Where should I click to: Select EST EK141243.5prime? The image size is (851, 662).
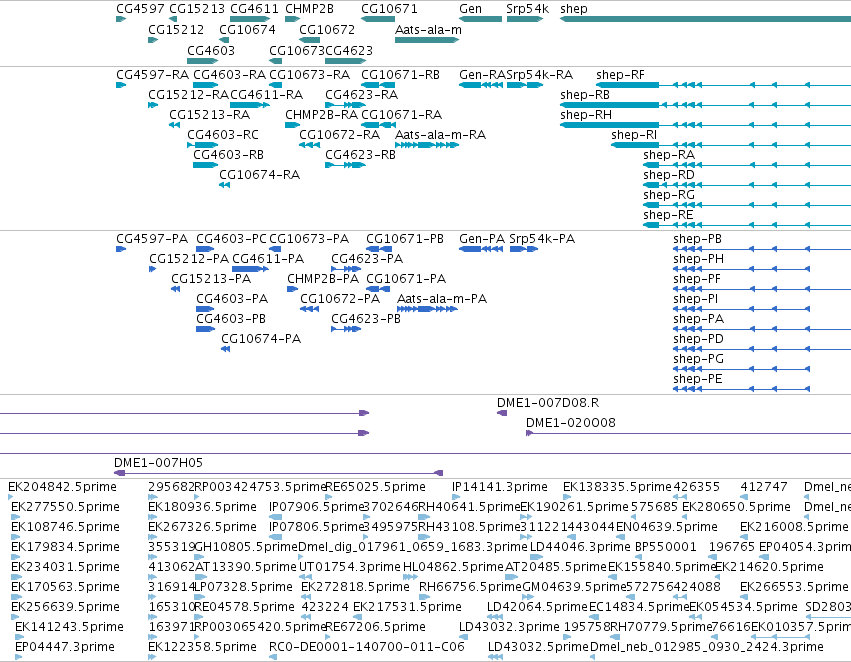point(69,627)
